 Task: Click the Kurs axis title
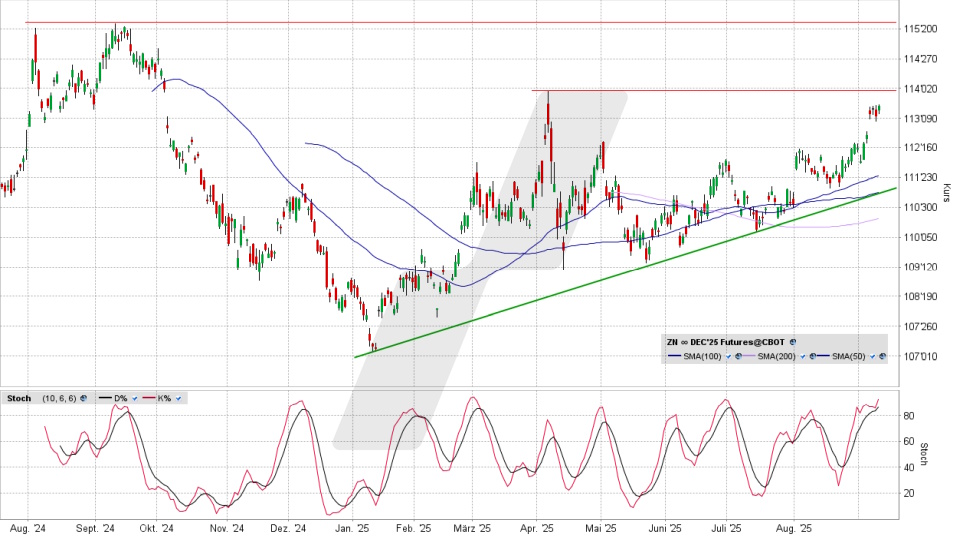947,193
